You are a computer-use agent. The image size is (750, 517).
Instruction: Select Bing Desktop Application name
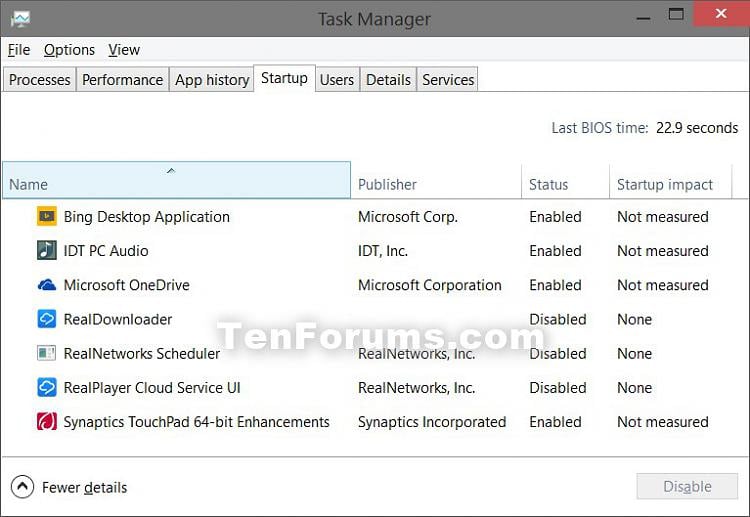147,217
